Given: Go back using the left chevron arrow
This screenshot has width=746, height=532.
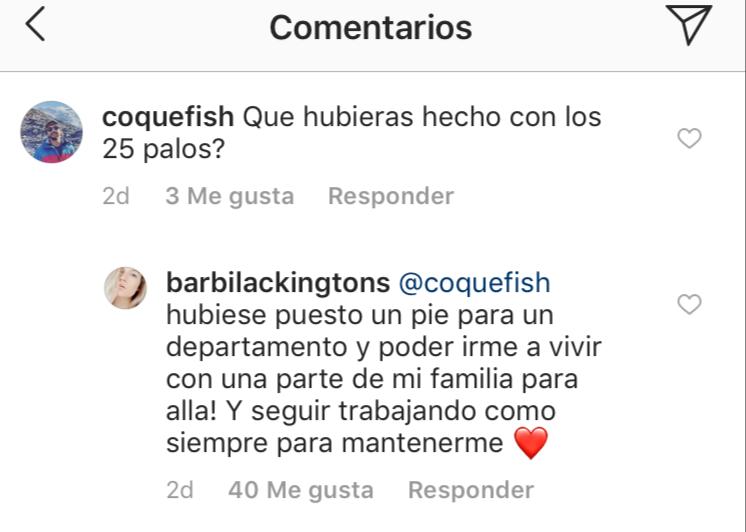Looking at the screenshot, I should [35, 24].
